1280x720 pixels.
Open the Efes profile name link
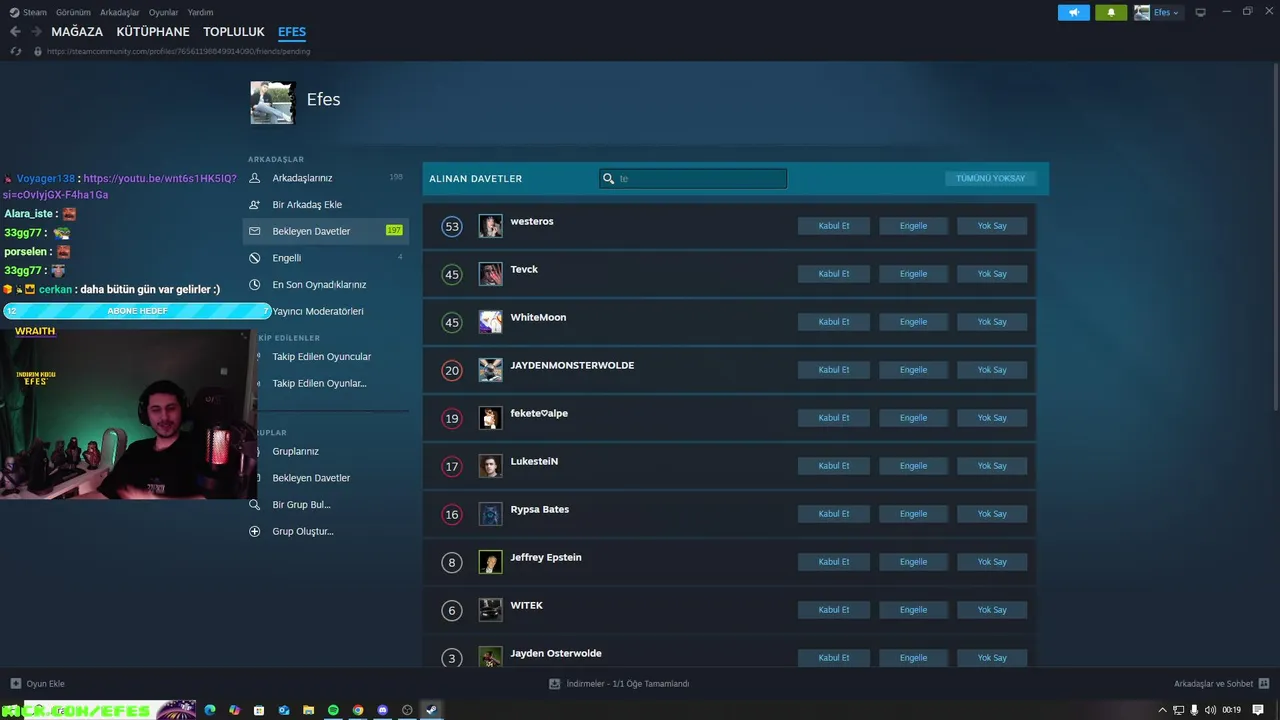(x=323, y=99)
